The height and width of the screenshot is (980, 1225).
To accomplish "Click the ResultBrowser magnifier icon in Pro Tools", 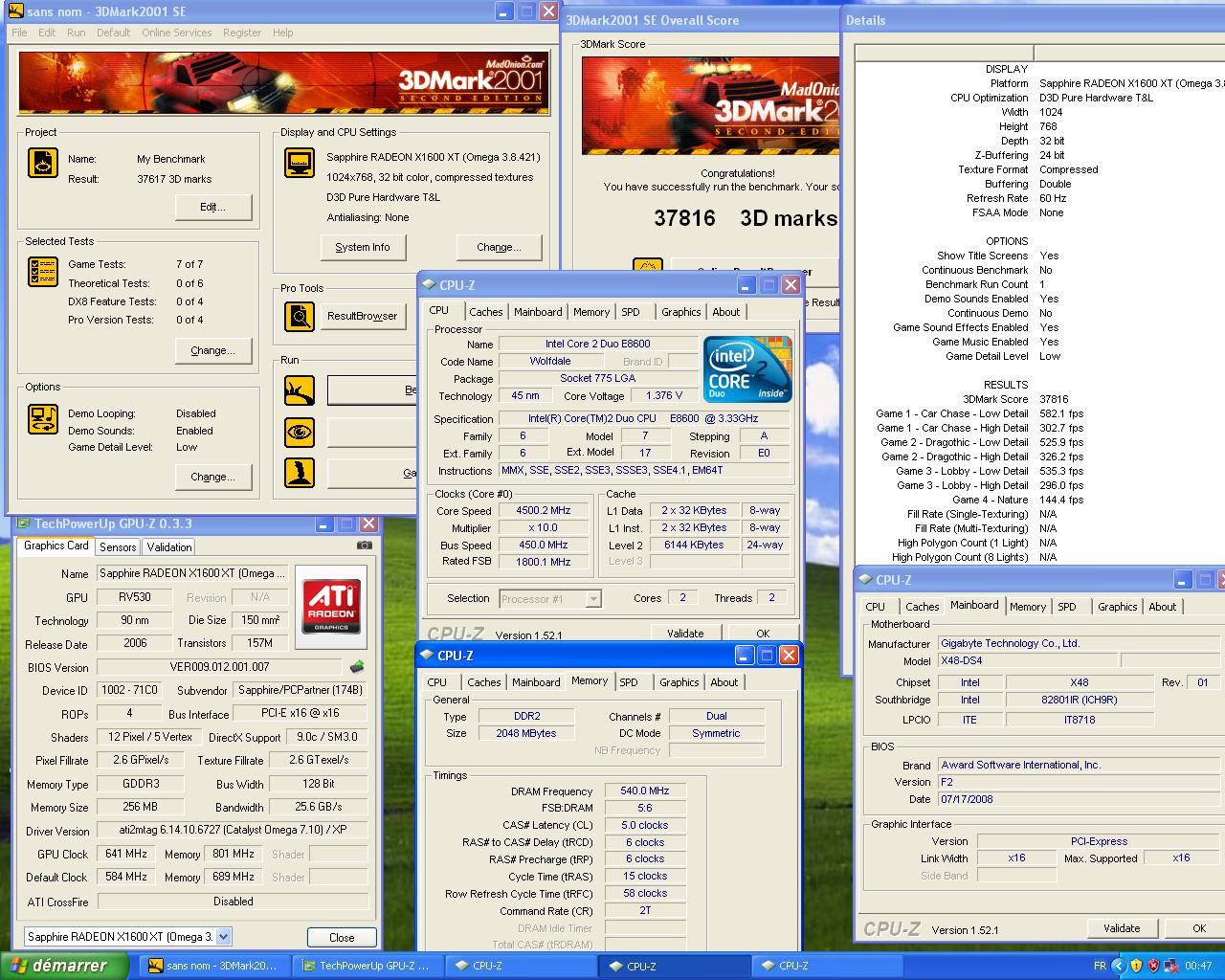I will click(x=300, y=316).
